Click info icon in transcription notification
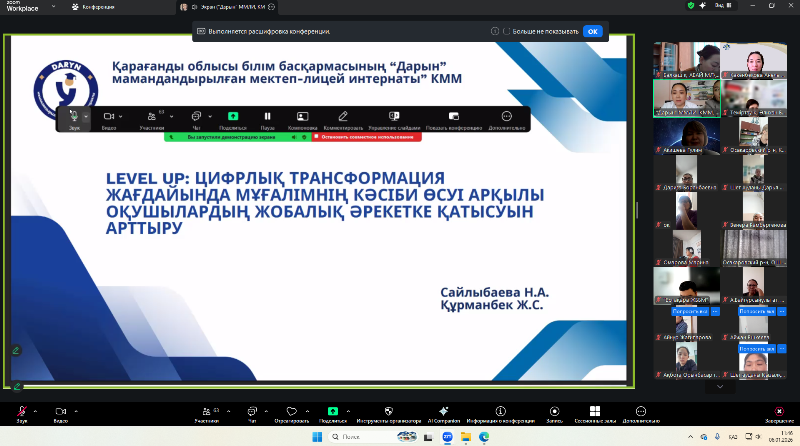Screen dimensions: 800x446 tap(494, 32)
